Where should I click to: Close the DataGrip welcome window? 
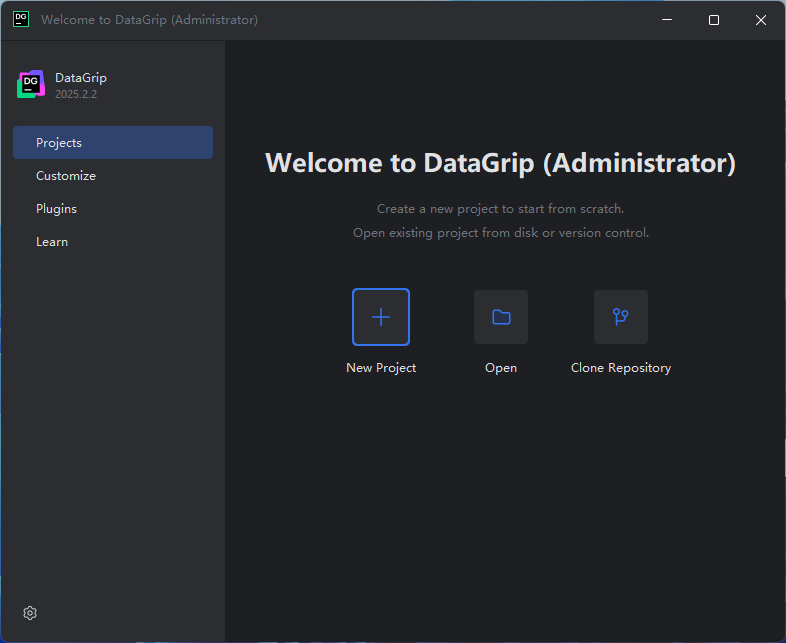761,20
